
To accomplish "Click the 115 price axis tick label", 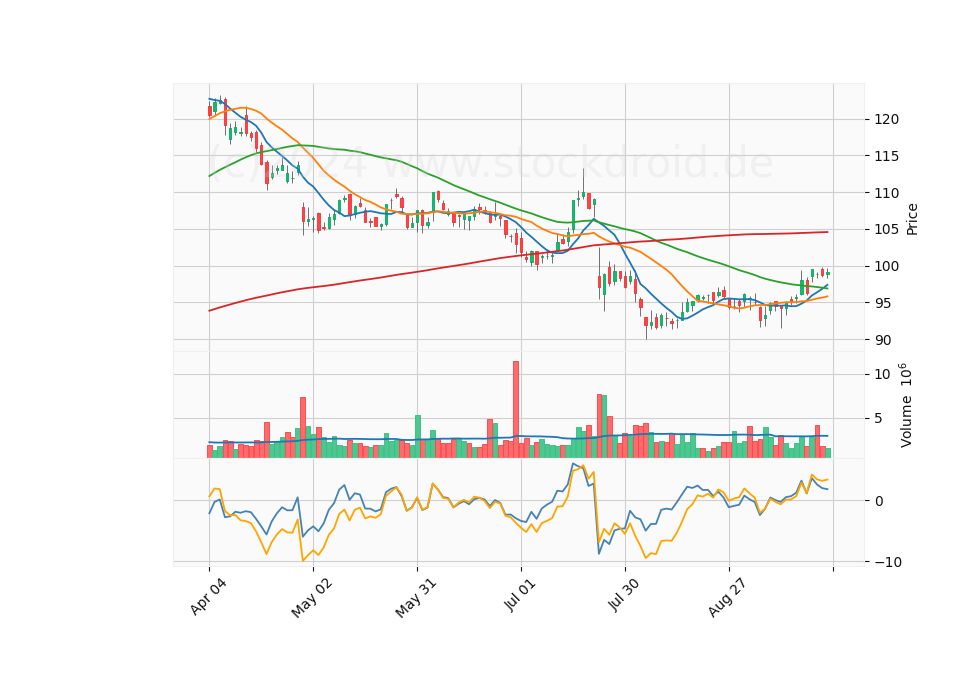I will [887, 156].
